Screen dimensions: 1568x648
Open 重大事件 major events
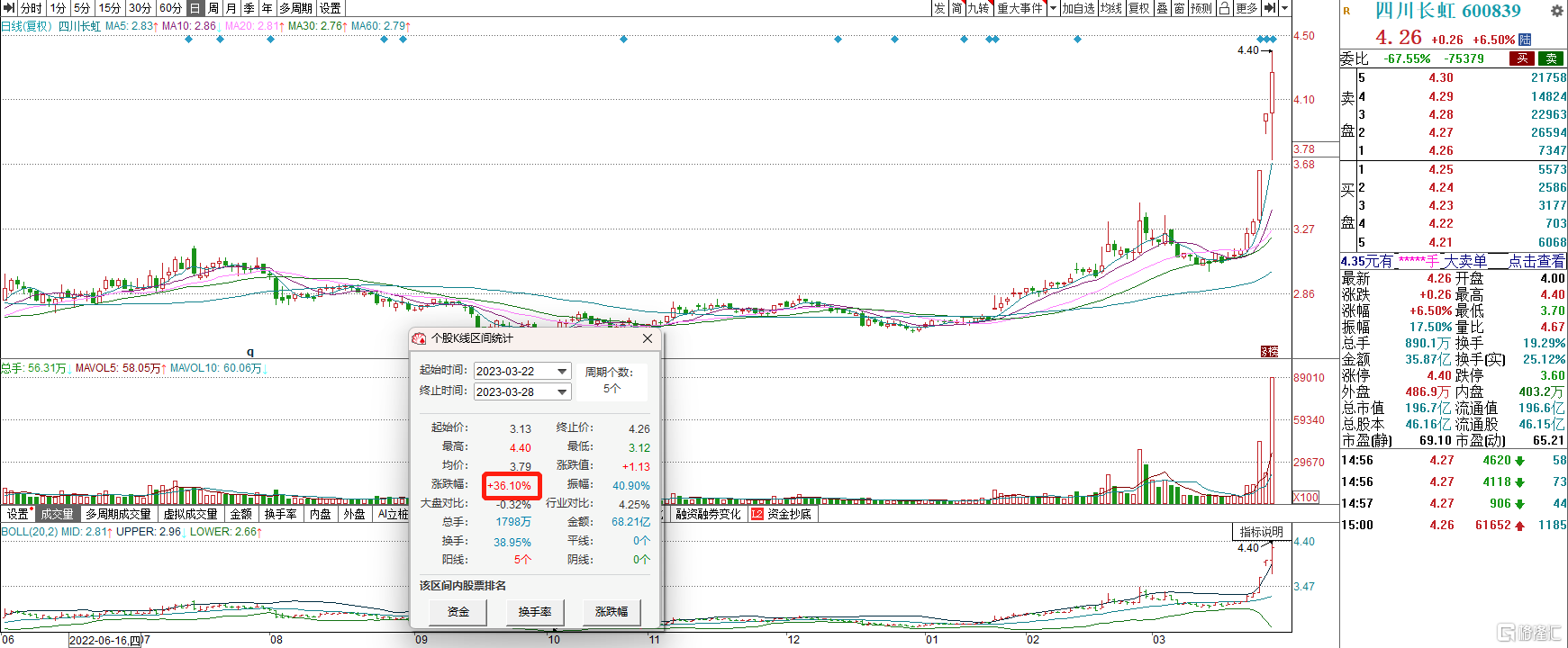pyautogui.click(x=1020, y=8)
